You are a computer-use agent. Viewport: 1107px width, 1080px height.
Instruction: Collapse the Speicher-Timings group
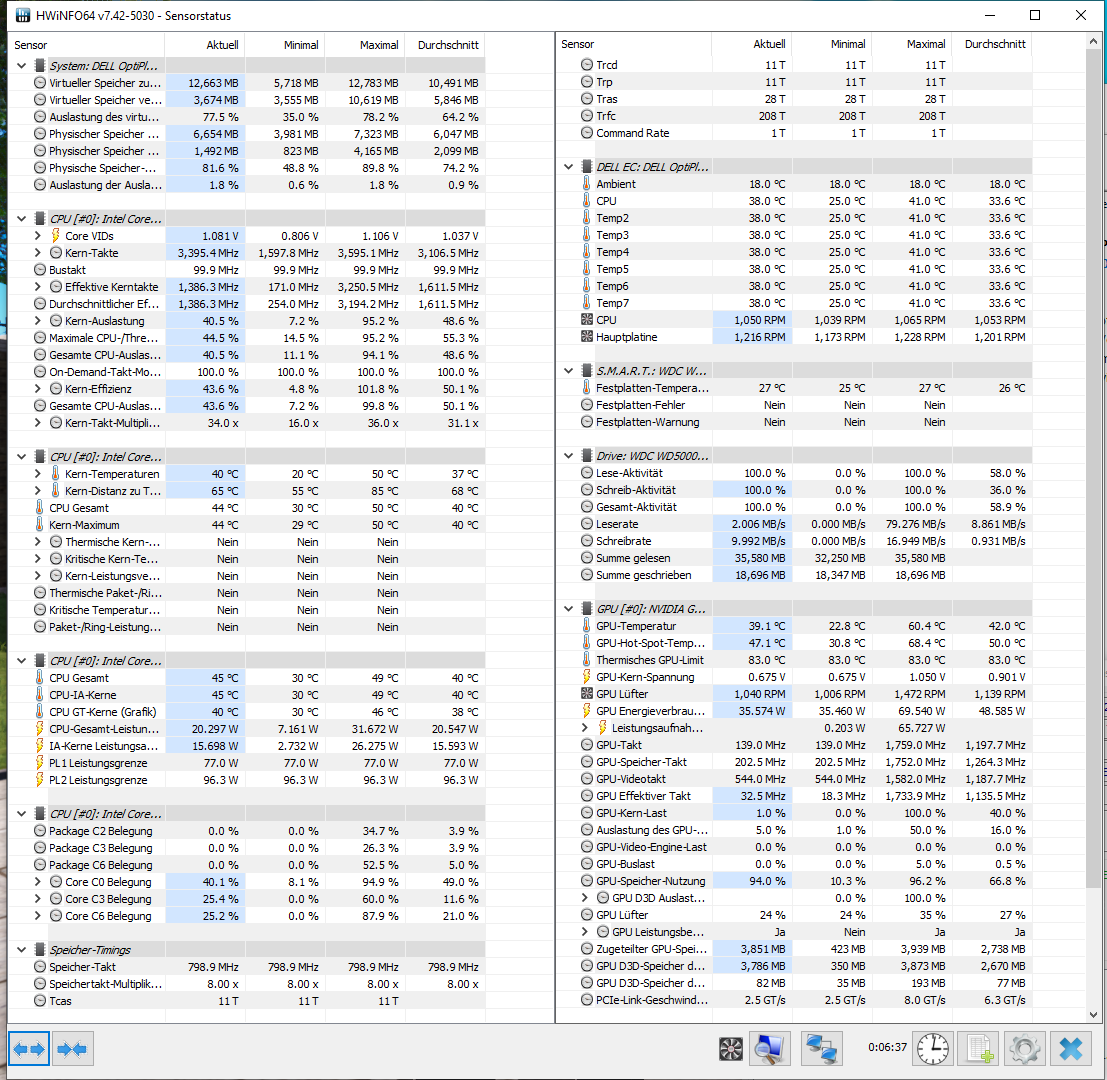[21, 950]
